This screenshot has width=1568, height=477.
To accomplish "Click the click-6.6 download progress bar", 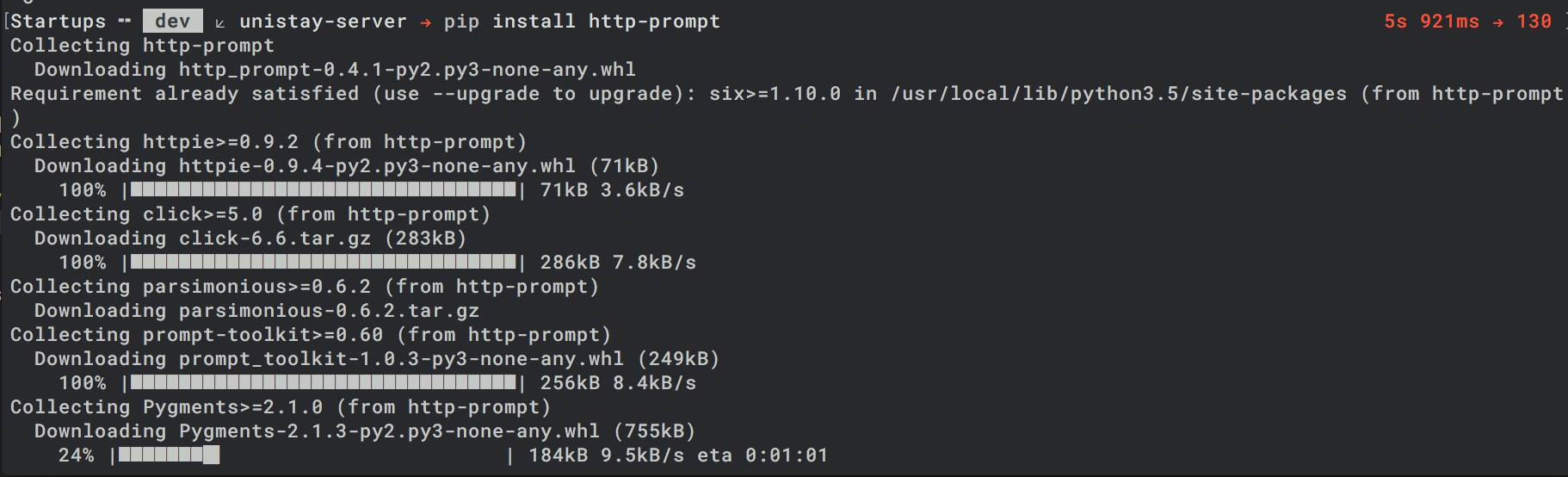I will tap(323, 262).
